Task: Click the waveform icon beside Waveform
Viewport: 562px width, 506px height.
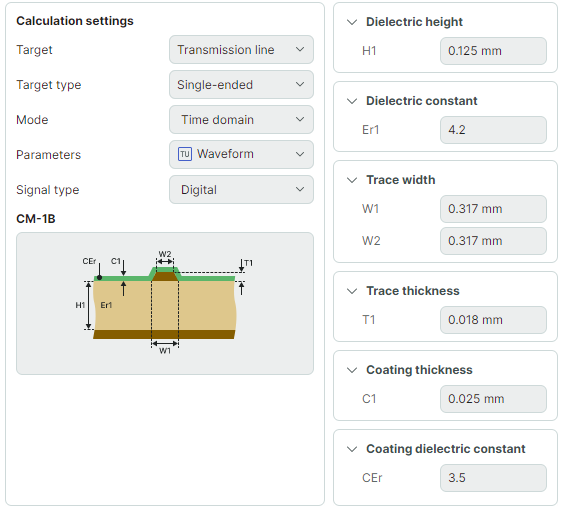Action: click(x=185, y=154)
